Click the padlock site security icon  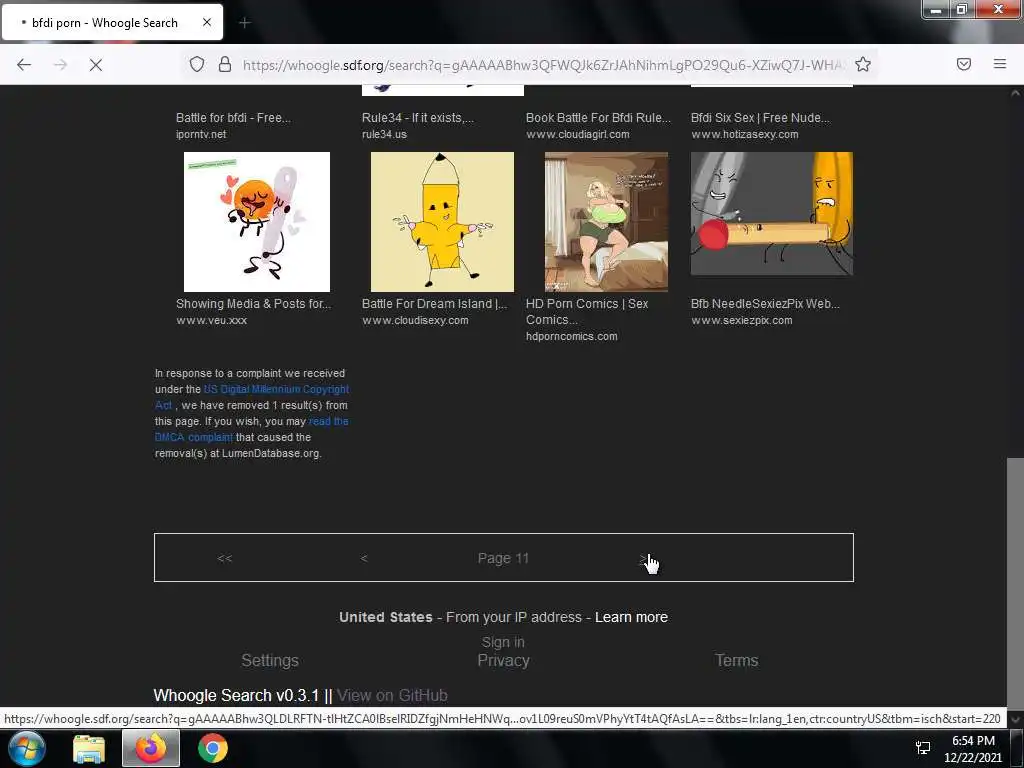[x=225, y=64]
